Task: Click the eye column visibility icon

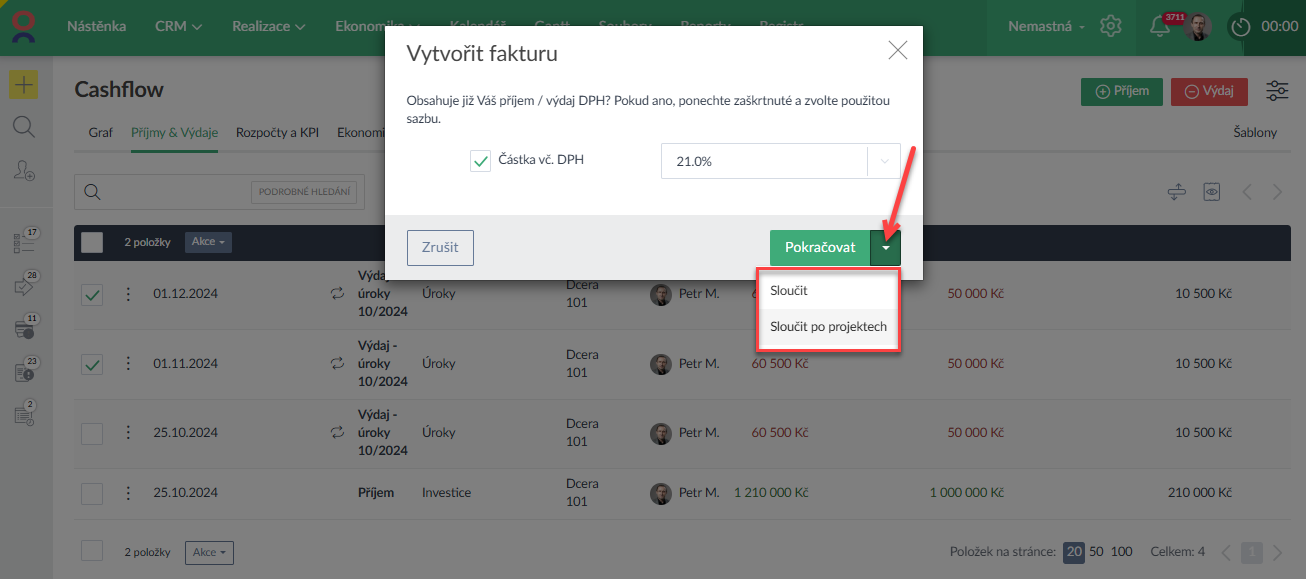Action: coord(1212,192)
